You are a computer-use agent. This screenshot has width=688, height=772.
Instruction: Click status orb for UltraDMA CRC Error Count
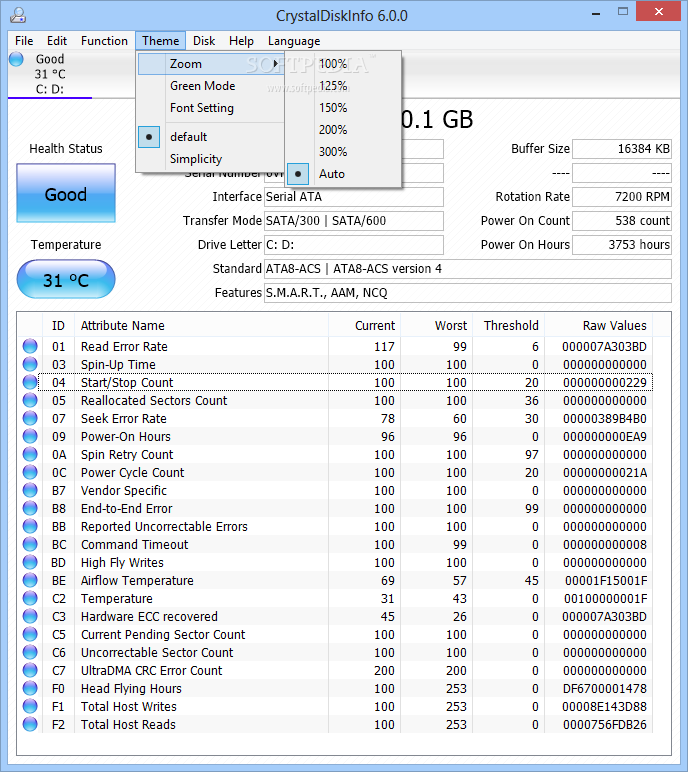coord(30,670)
